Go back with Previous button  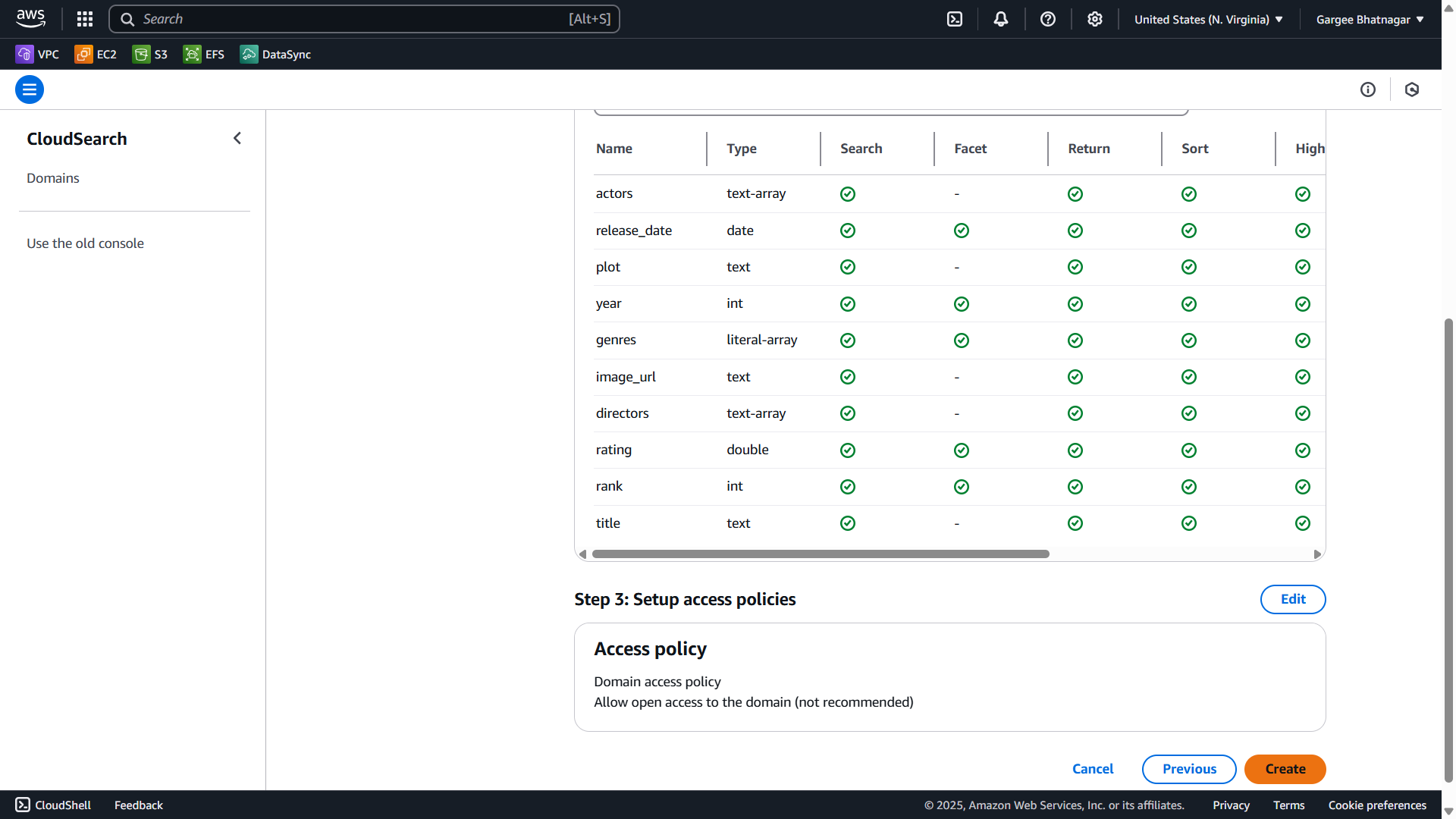tap(1189, 769)
